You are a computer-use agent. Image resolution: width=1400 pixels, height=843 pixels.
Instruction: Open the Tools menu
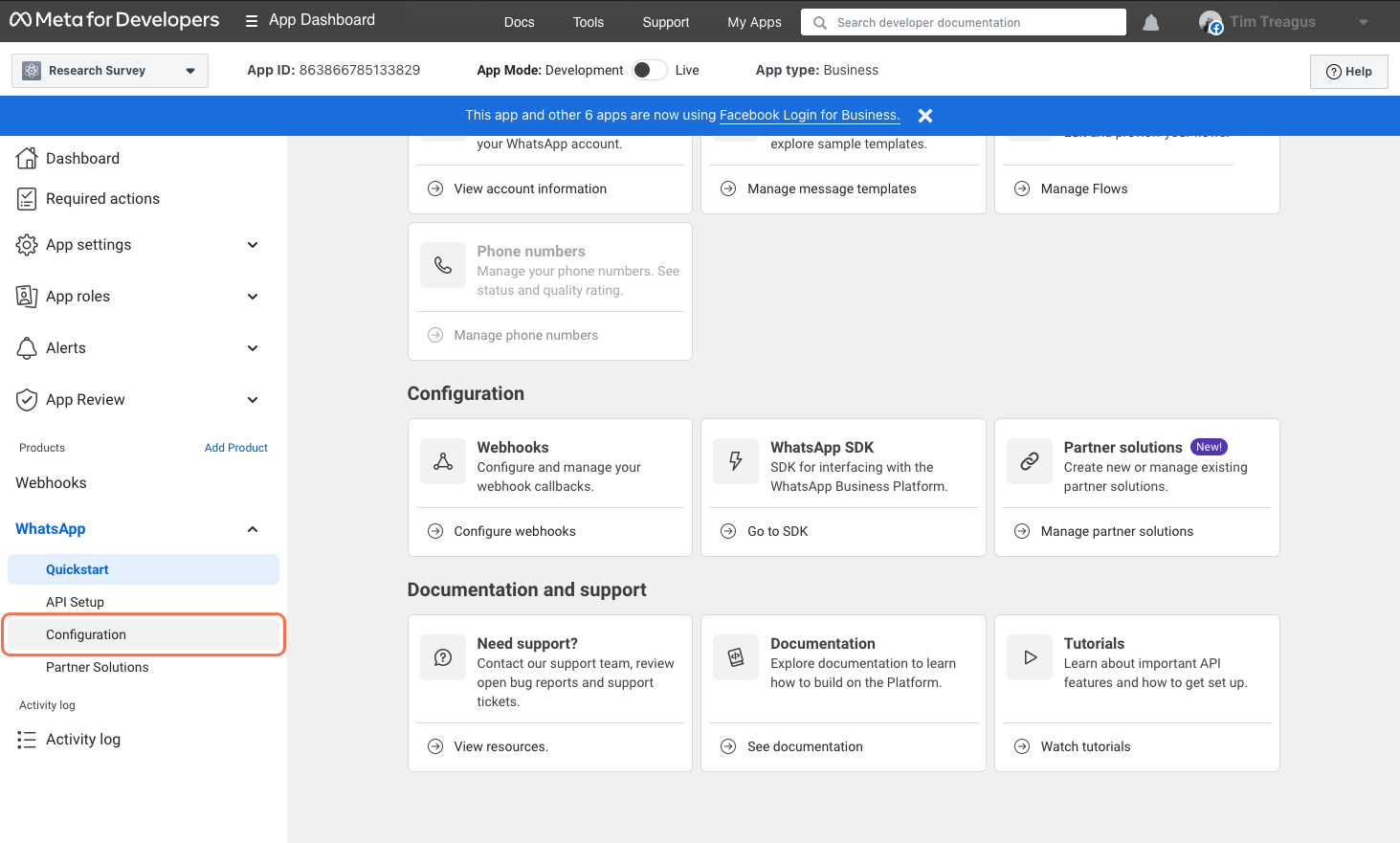click(589, 22)
